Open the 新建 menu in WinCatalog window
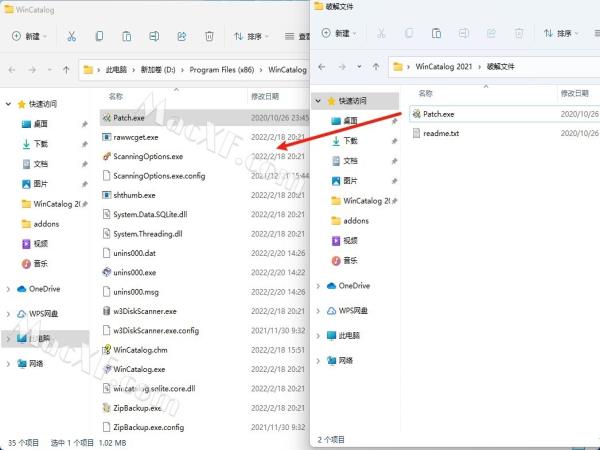 [29, 36]
